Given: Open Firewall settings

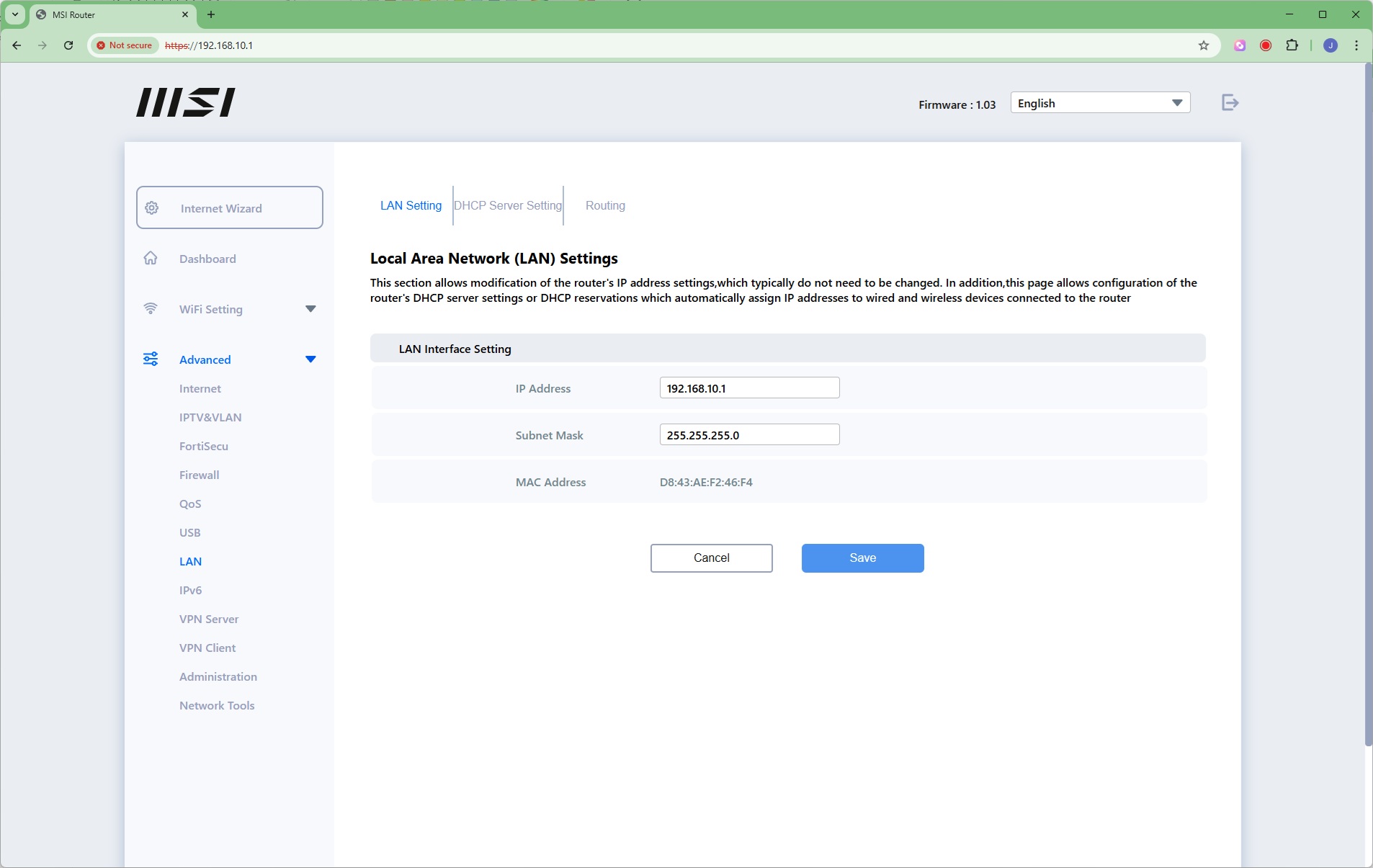Looking at the screenshot, I should pyautogui.click(x=200, y=475).
